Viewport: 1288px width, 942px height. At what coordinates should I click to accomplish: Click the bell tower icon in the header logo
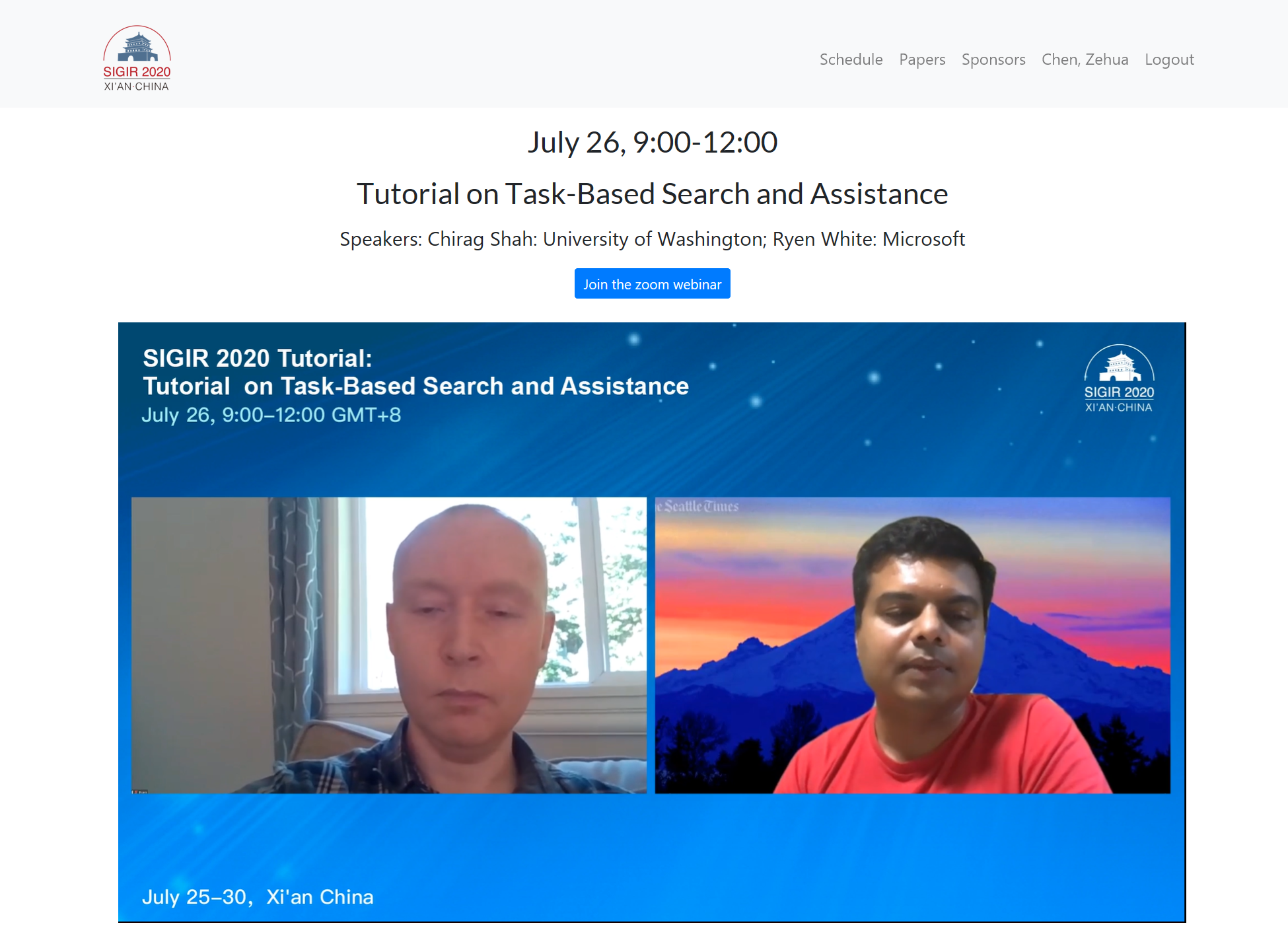(x=138, y=46)
